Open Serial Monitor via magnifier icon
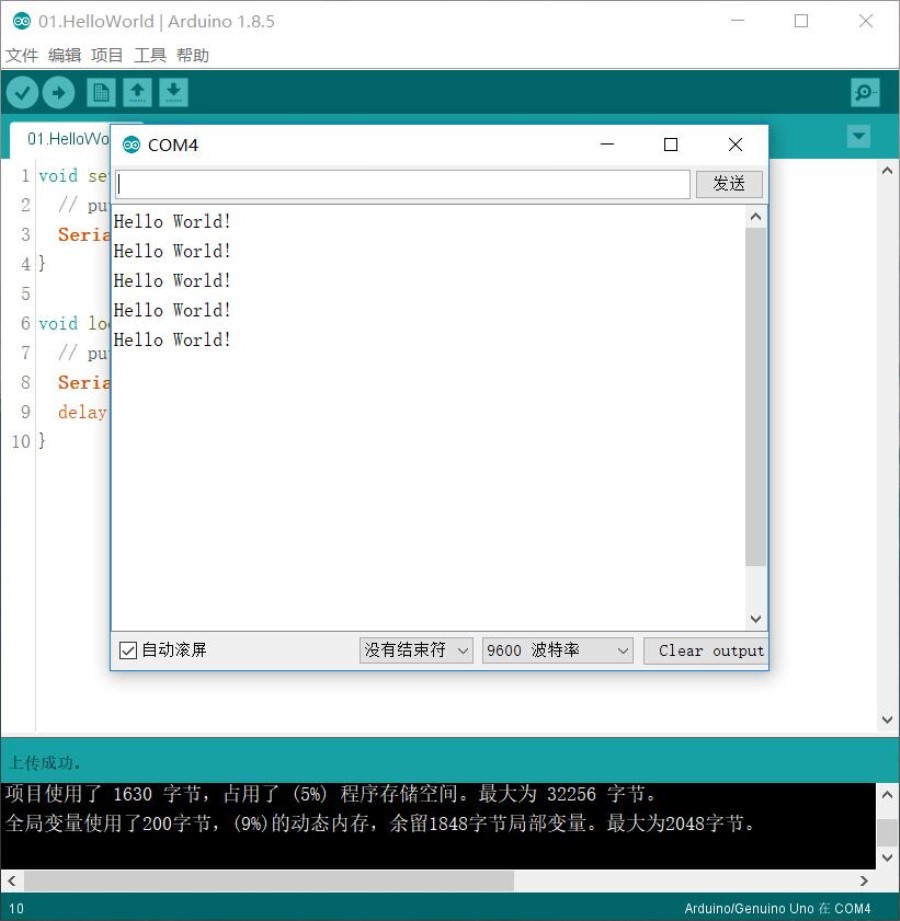 coord(865,93)
